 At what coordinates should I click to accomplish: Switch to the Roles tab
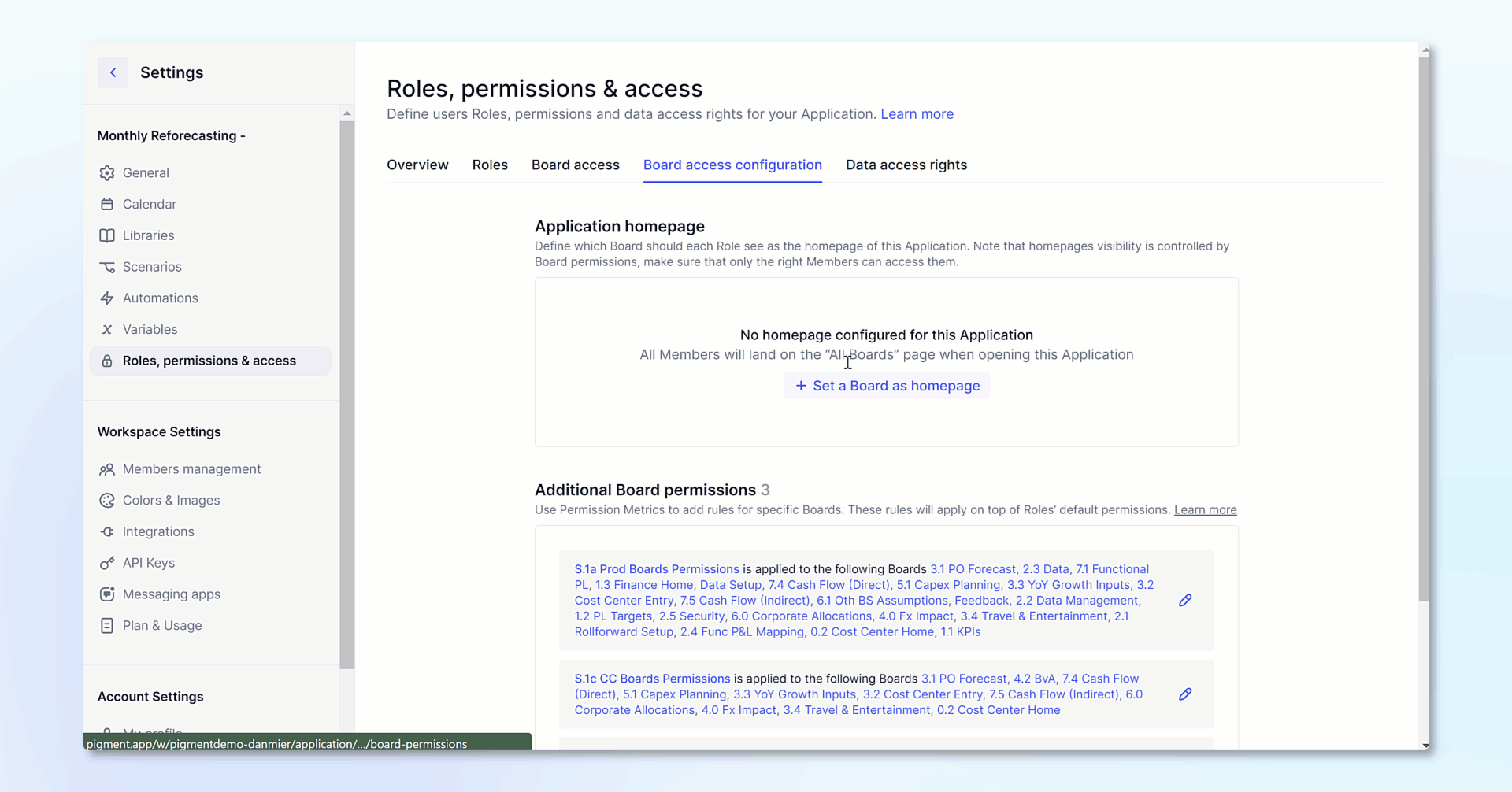click(490, 165)
